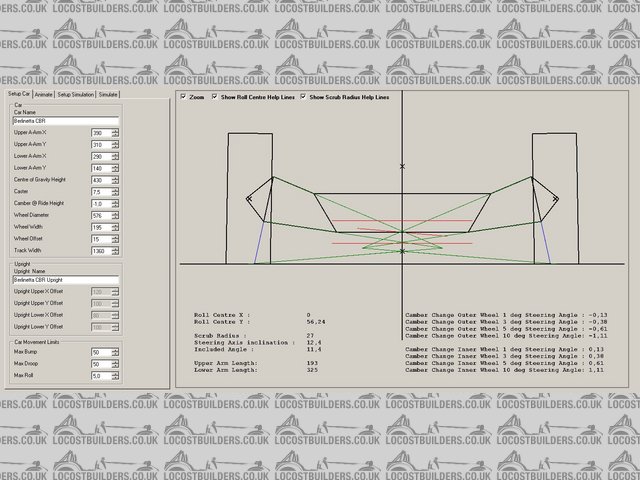The image size is (640, 480).
Task: Adjust the Caster value spinner
Action: pyautogui.click(x=115, y=192)
